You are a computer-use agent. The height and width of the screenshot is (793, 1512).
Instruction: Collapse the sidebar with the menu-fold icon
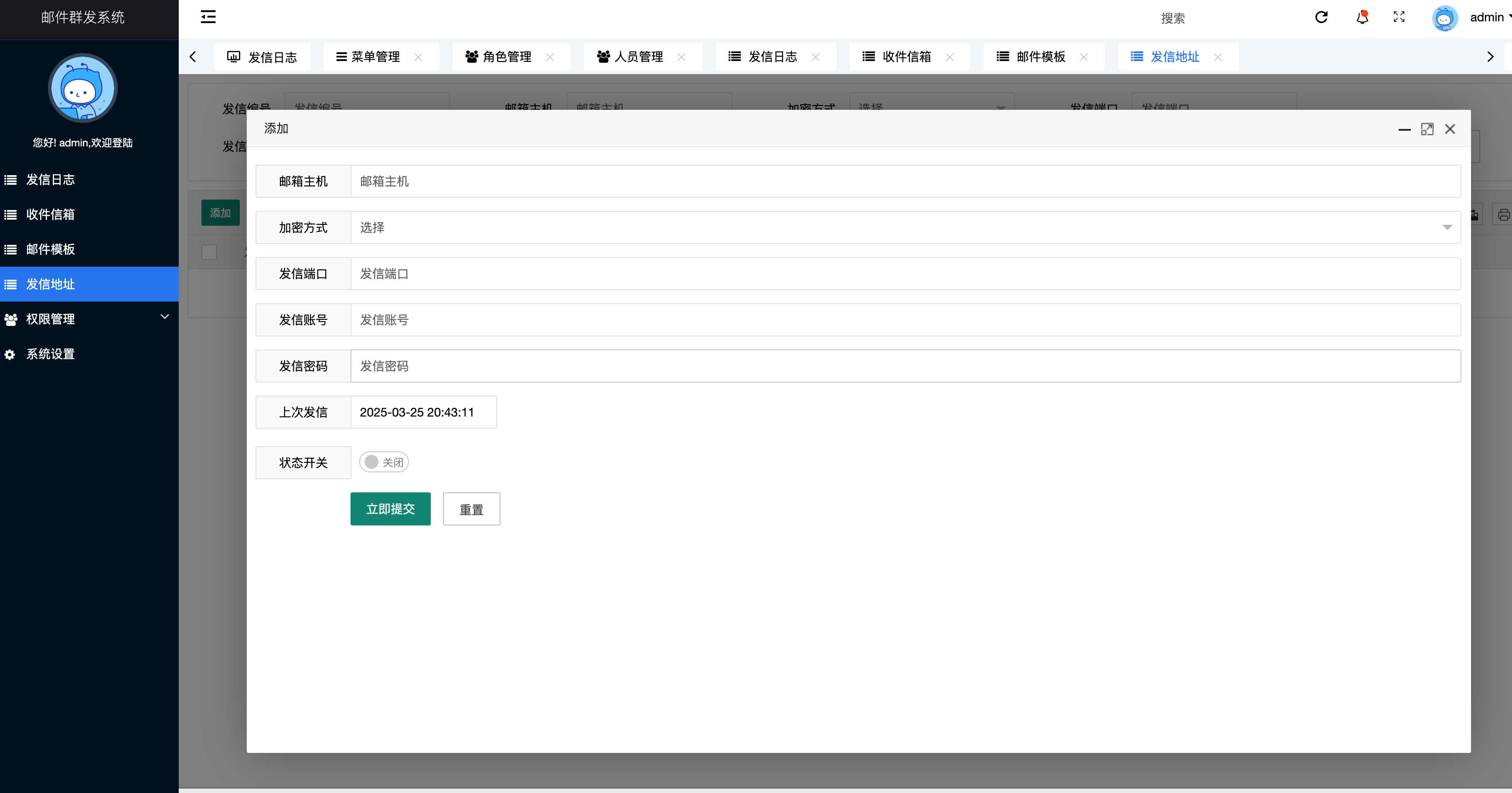click(208, 17)
